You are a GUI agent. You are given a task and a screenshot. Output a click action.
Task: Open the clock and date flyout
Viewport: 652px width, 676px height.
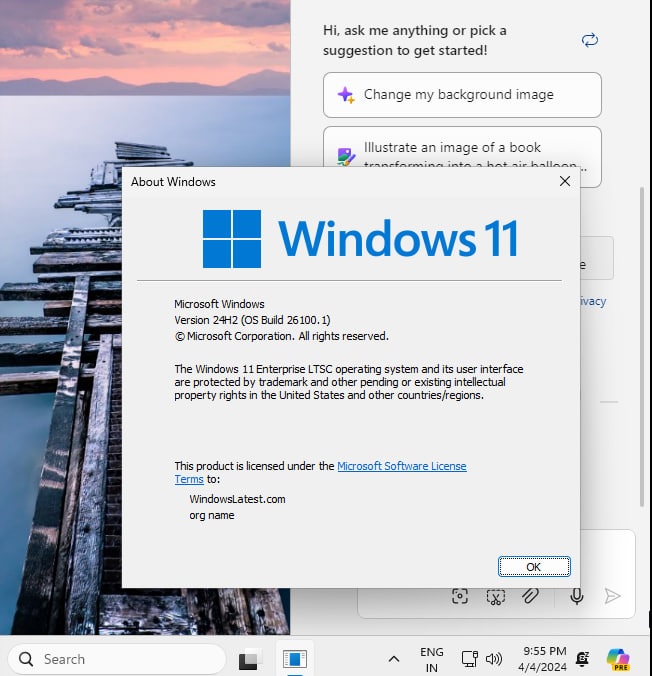tap(544, 659)
